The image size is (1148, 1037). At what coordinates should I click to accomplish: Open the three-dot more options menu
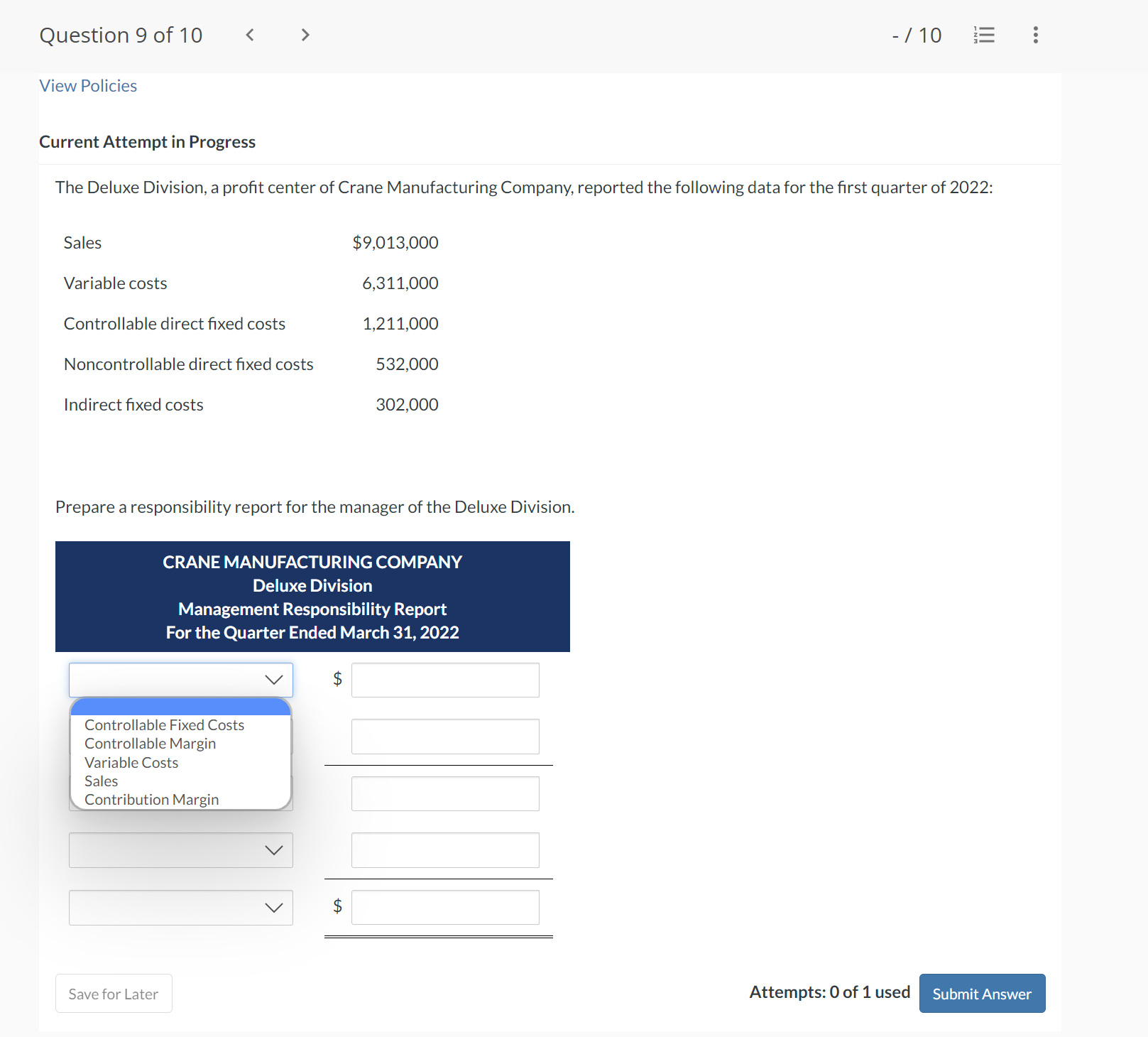1036,35
